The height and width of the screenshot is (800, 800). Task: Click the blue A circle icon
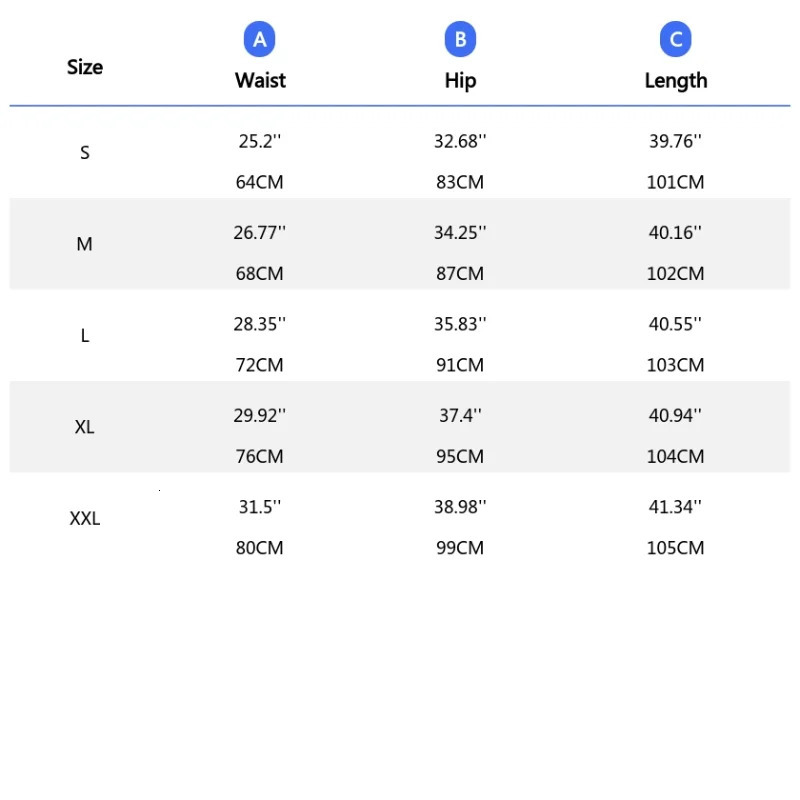(x=260, y=40)
